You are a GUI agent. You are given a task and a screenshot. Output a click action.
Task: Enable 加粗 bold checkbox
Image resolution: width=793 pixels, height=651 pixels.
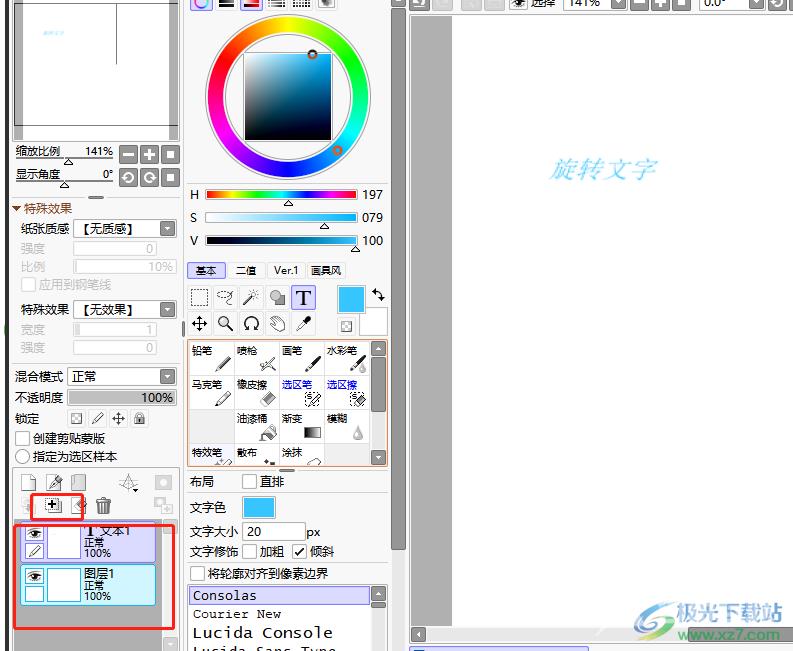[249, 551]
